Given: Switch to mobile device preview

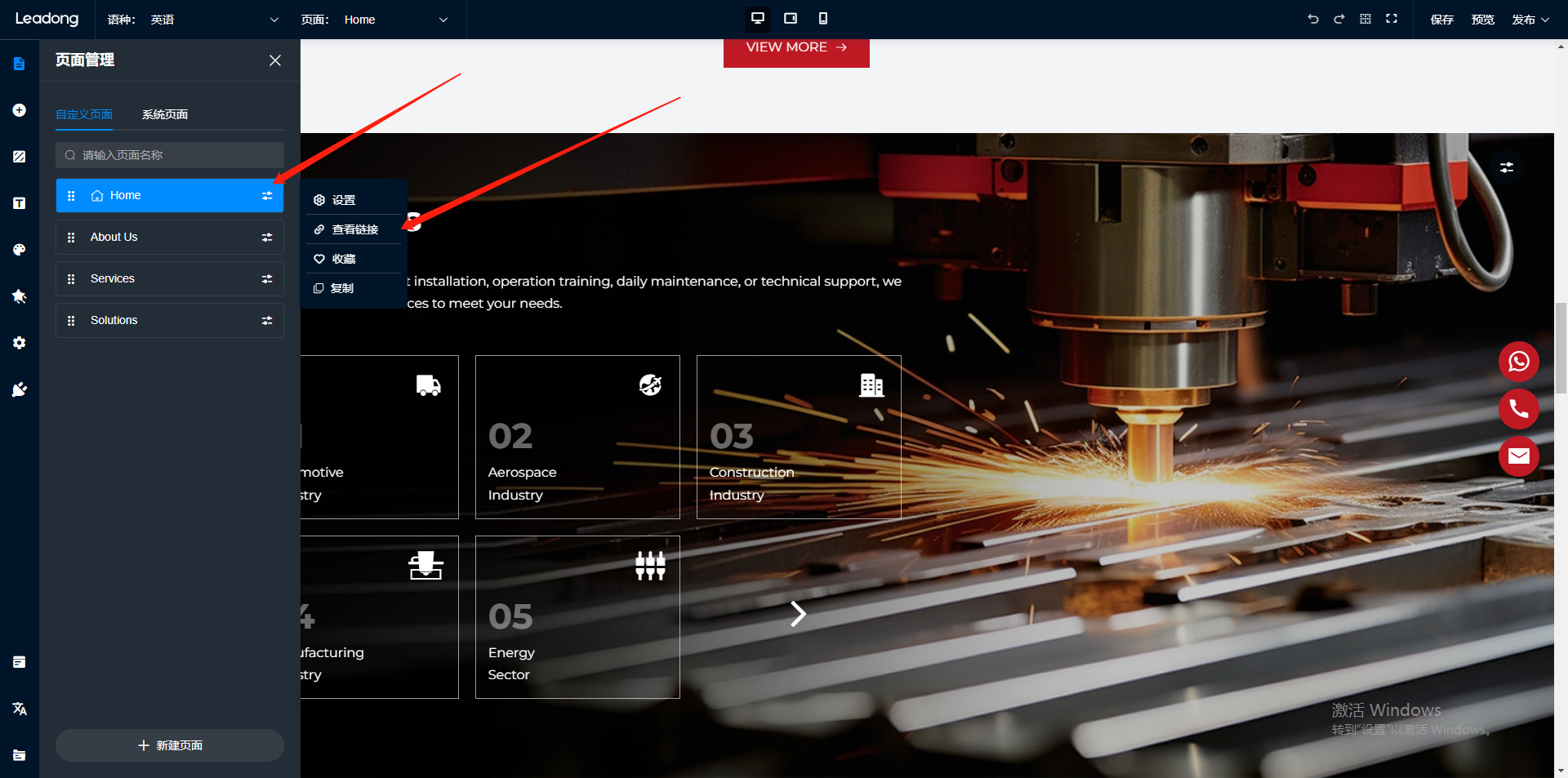Looking at the screenshot, I should [x=823, y=19].
